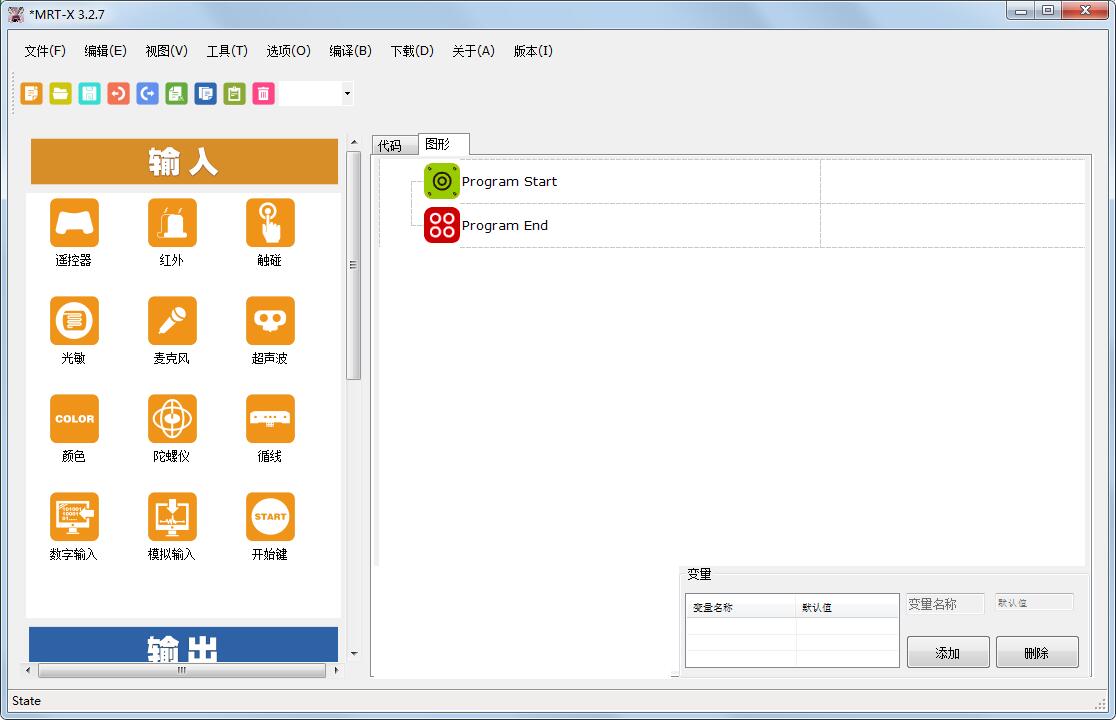The image size is (1116, 720).
Task: Click the 默认值 column header in variable table
Action: 847,607
